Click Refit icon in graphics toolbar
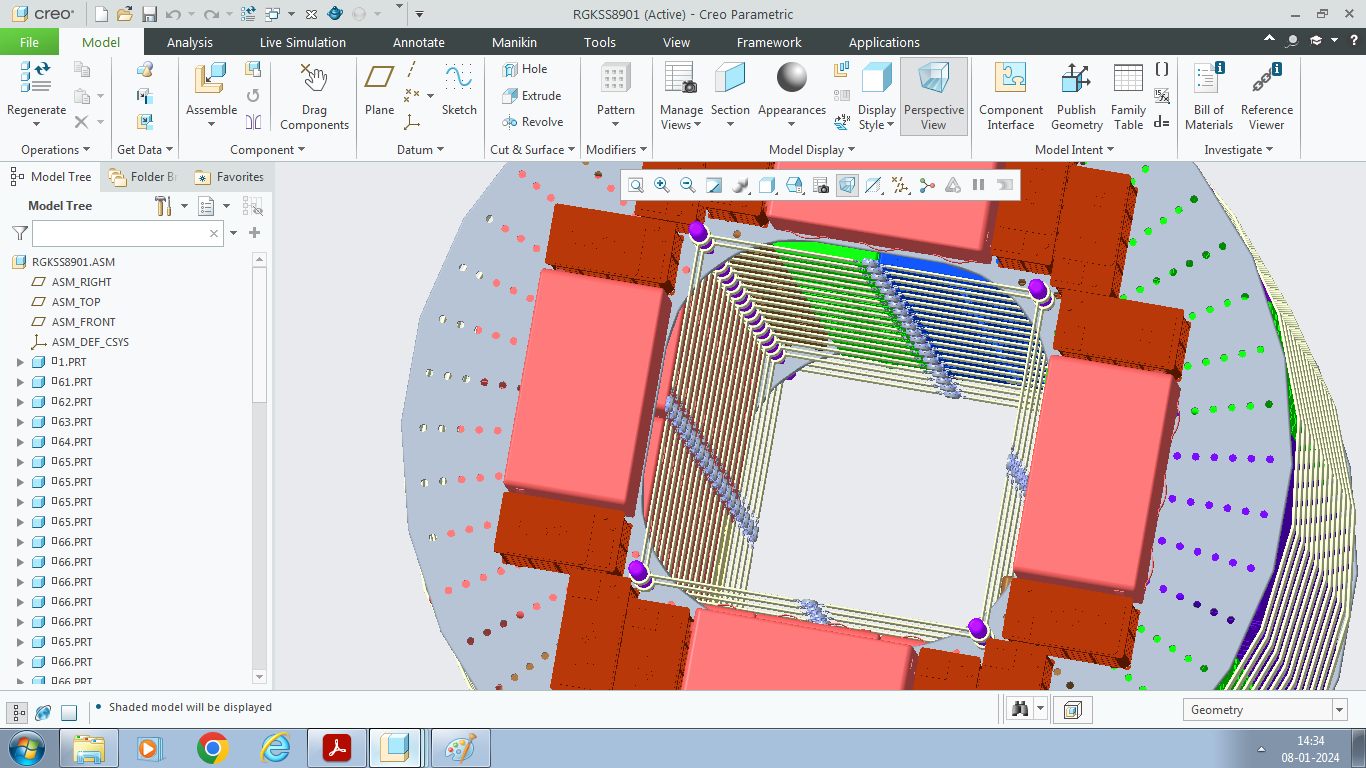Viewport: 1366px width, 768px height. coord(636,185)
